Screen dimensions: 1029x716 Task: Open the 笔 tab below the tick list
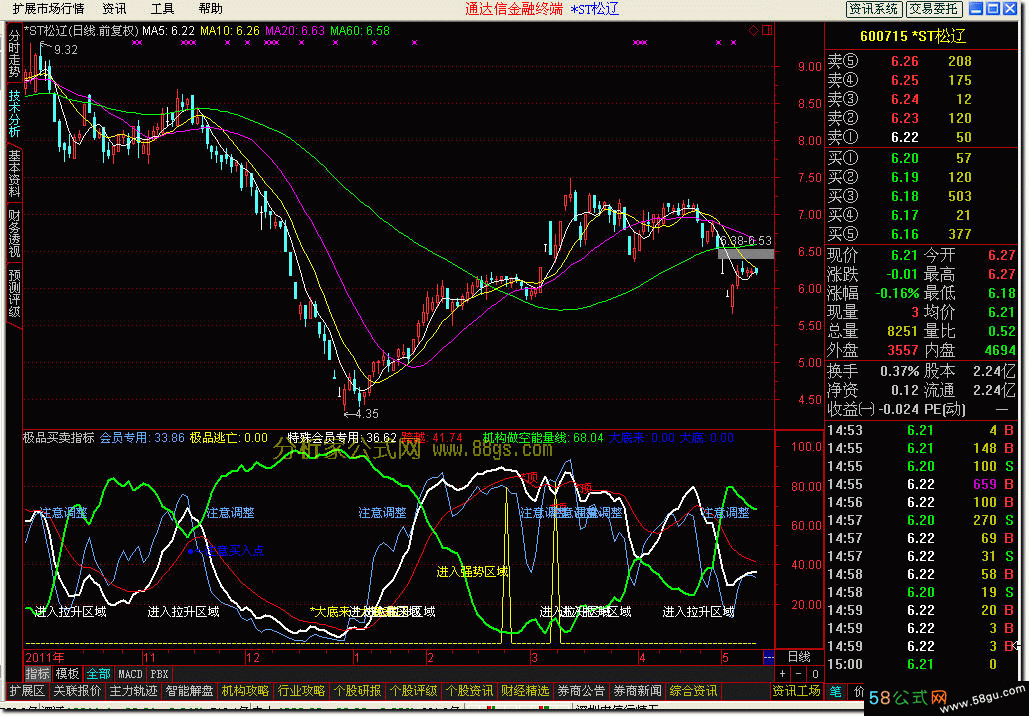[x=835, y=691]
